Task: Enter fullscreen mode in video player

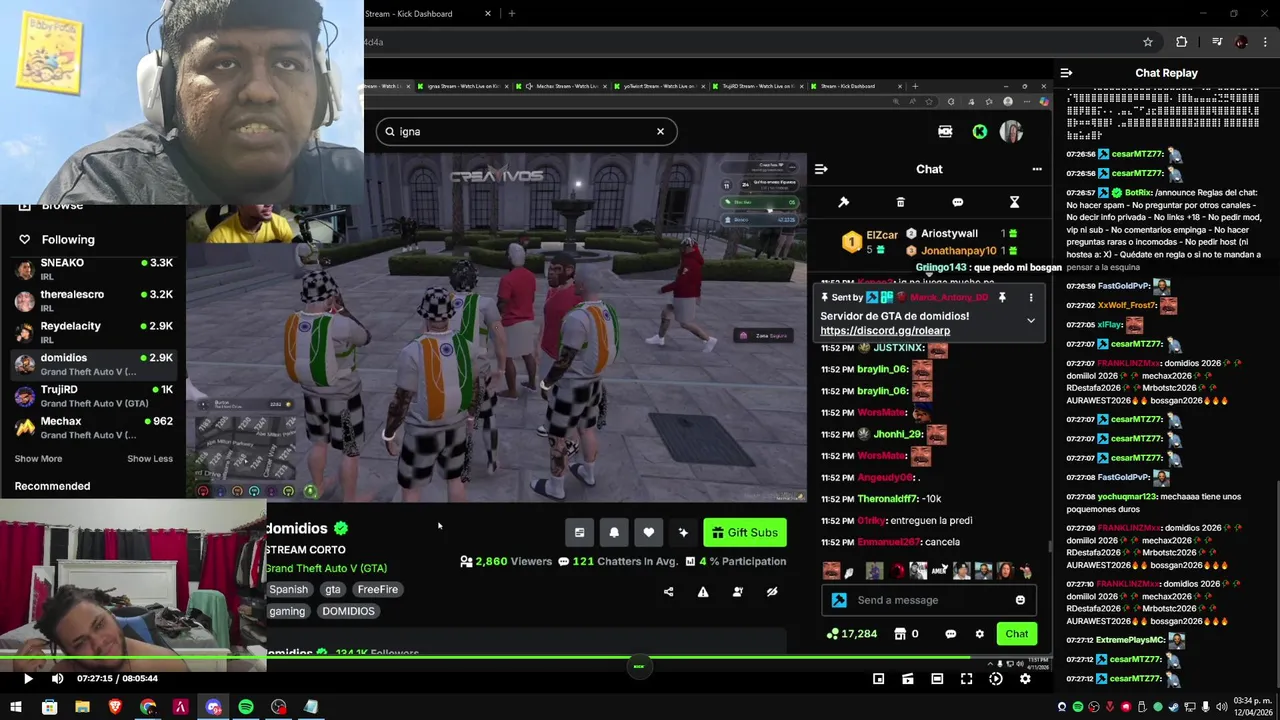Action: 966,679
